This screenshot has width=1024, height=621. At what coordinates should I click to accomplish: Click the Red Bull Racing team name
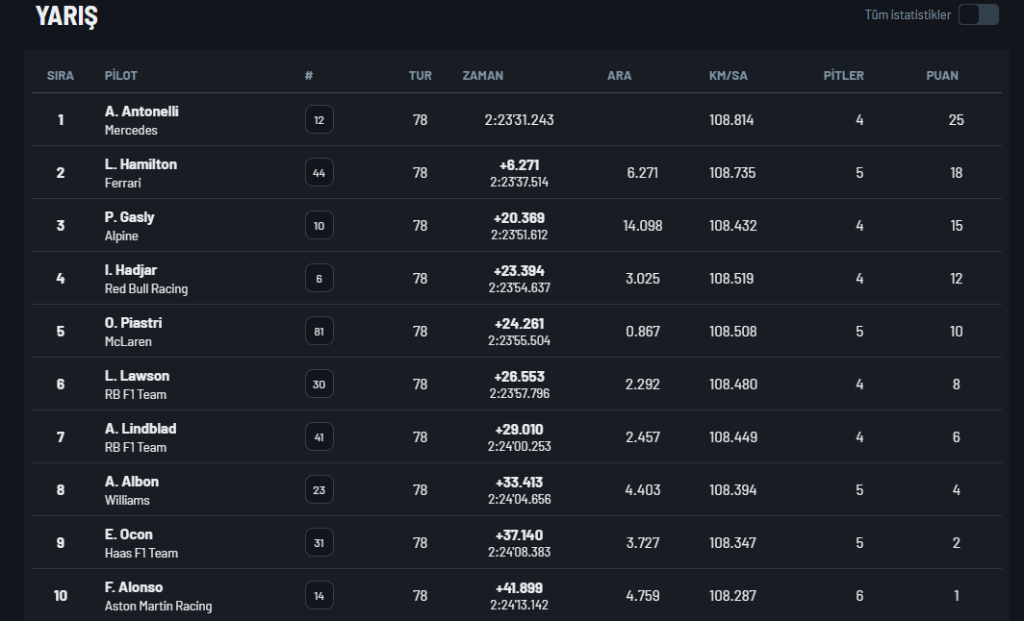[146, 289]
